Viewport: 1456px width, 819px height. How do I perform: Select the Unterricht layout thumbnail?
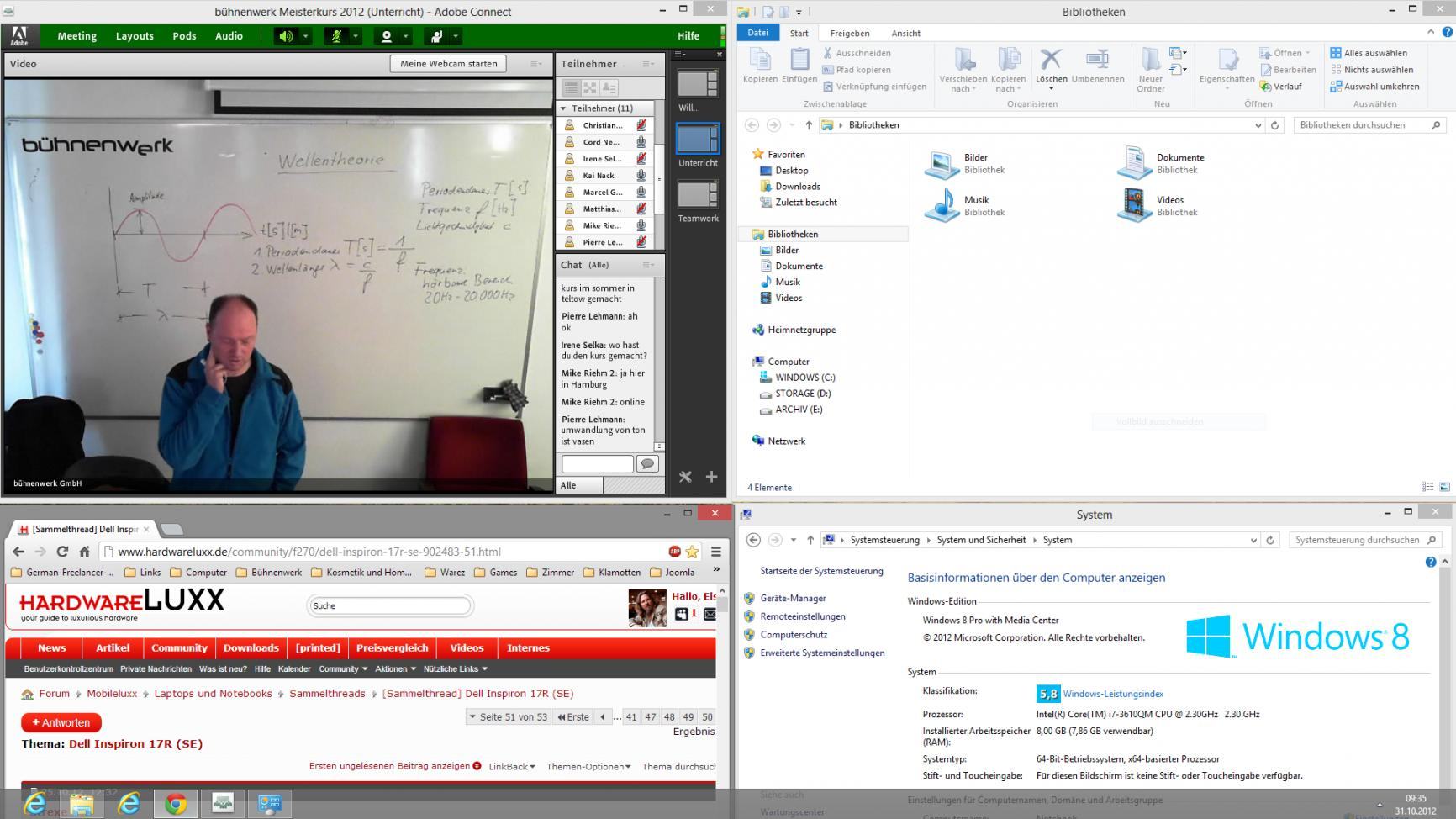tap(697, 140)
